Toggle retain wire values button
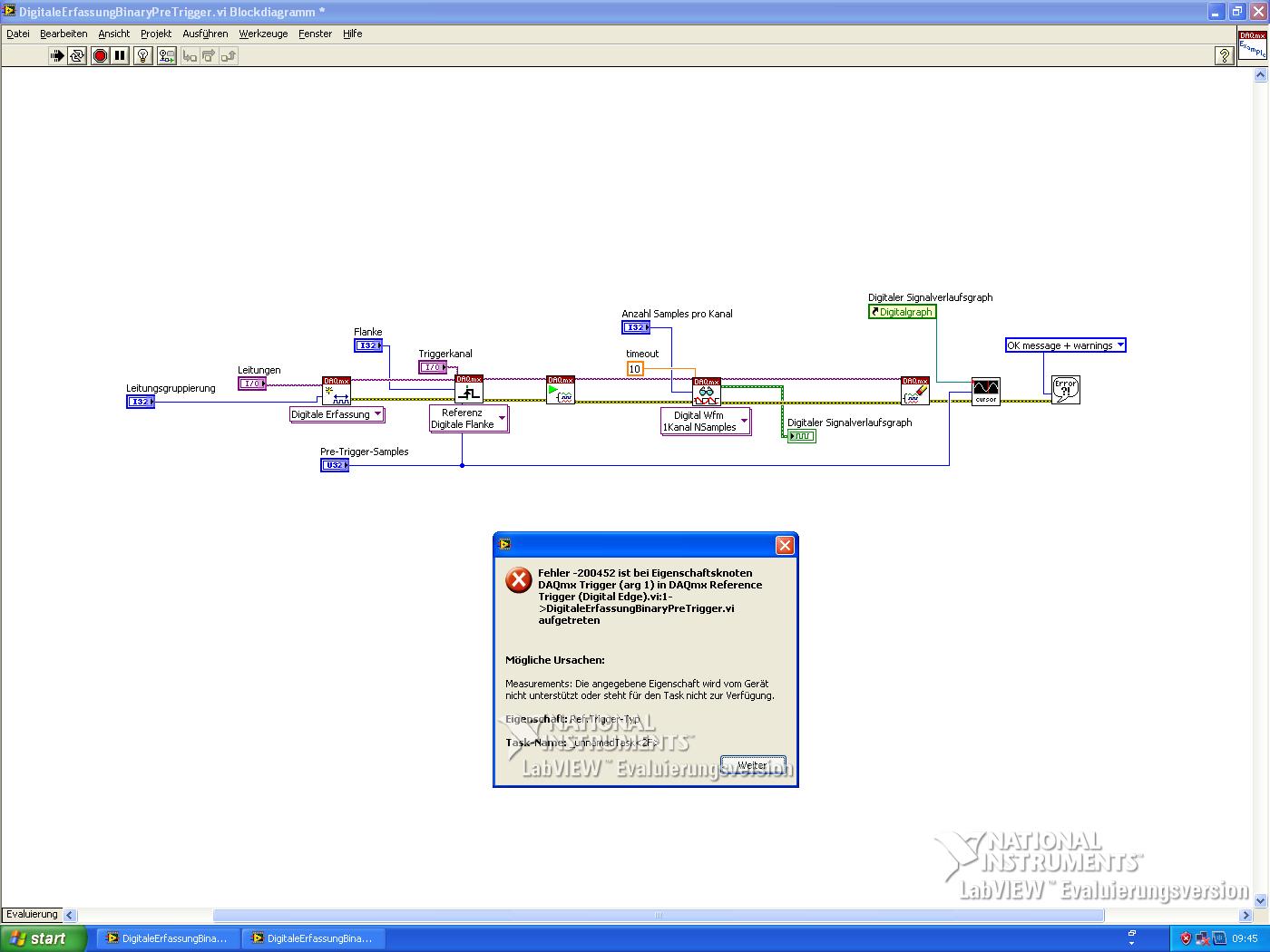This screenshot has height=952, width=1270. click(x=167, y=56)
